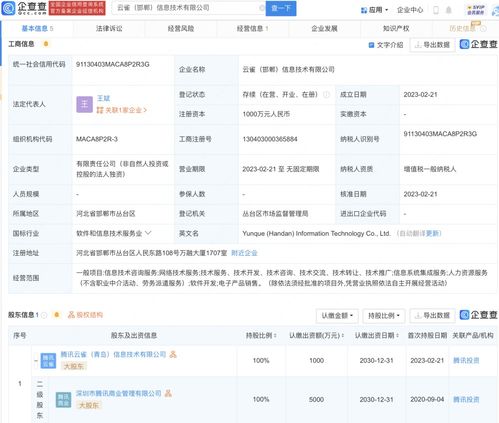The image size is (499, 423).
Task: Click the info icon beside 股东信息
Action: pos(44,315)
